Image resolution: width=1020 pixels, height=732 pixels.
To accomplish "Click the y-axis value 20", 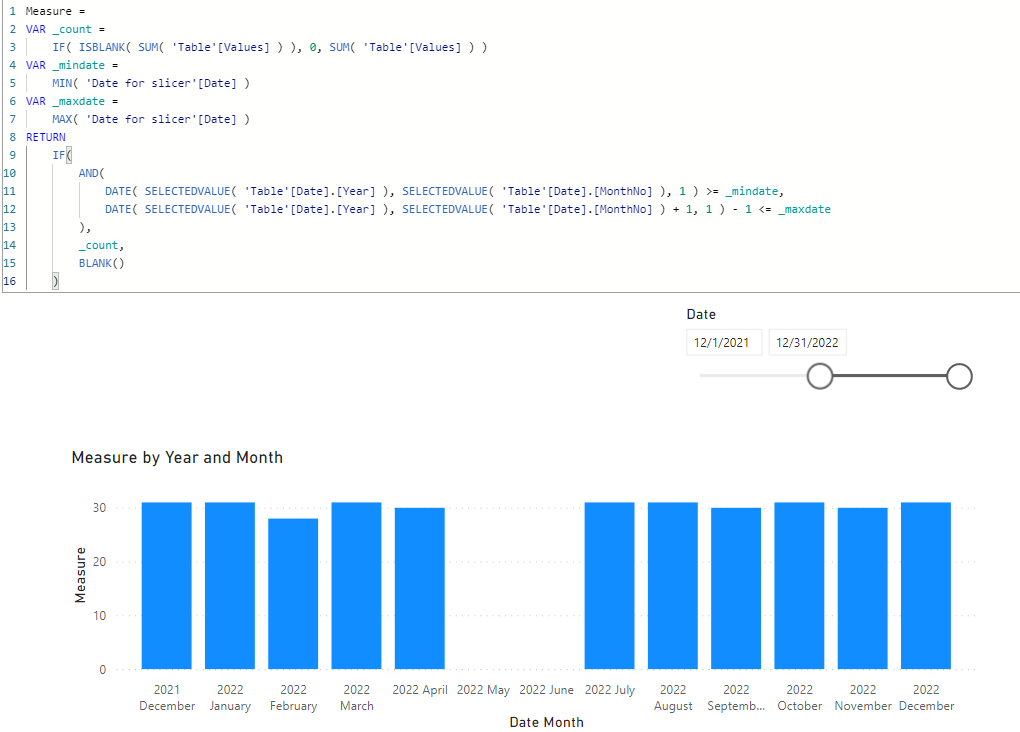I will 99,562.
